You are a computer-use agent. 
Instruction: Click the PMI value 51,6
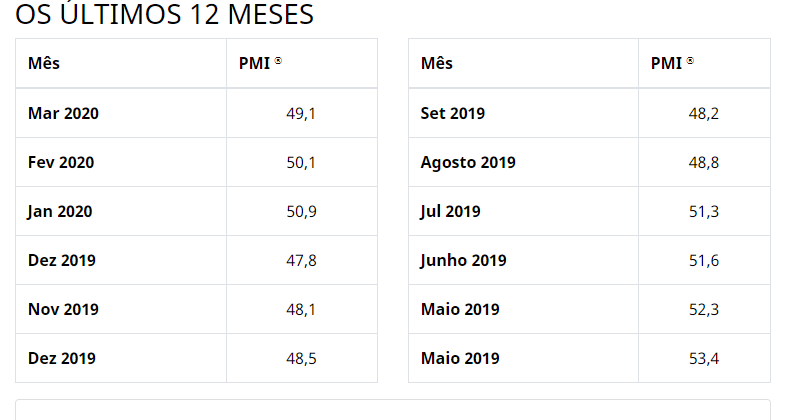click(x=704, y=260)
